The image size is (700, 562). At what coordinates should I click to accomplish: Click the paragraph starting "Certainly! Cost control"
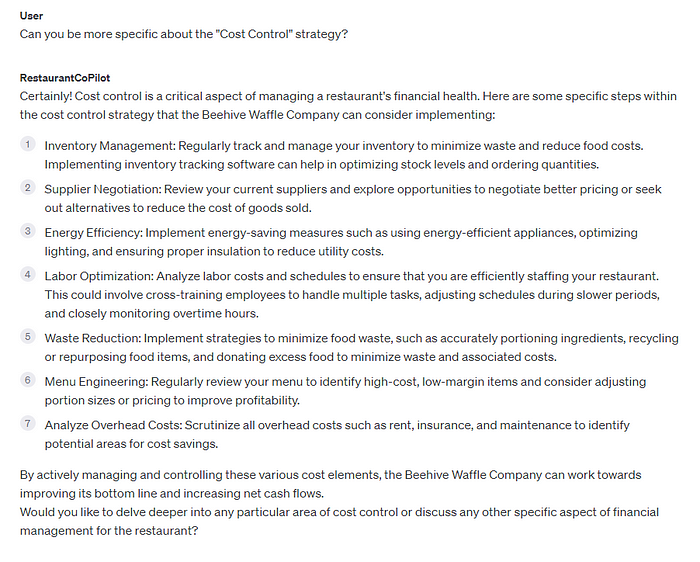[348, 105]
